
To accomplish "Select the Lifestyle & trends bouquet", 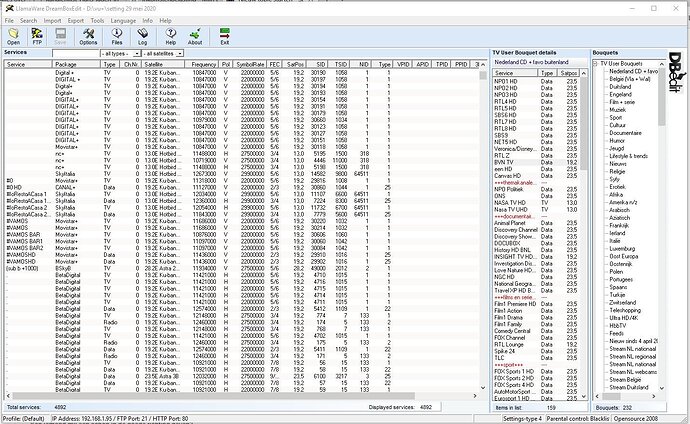I will point(628,156).
